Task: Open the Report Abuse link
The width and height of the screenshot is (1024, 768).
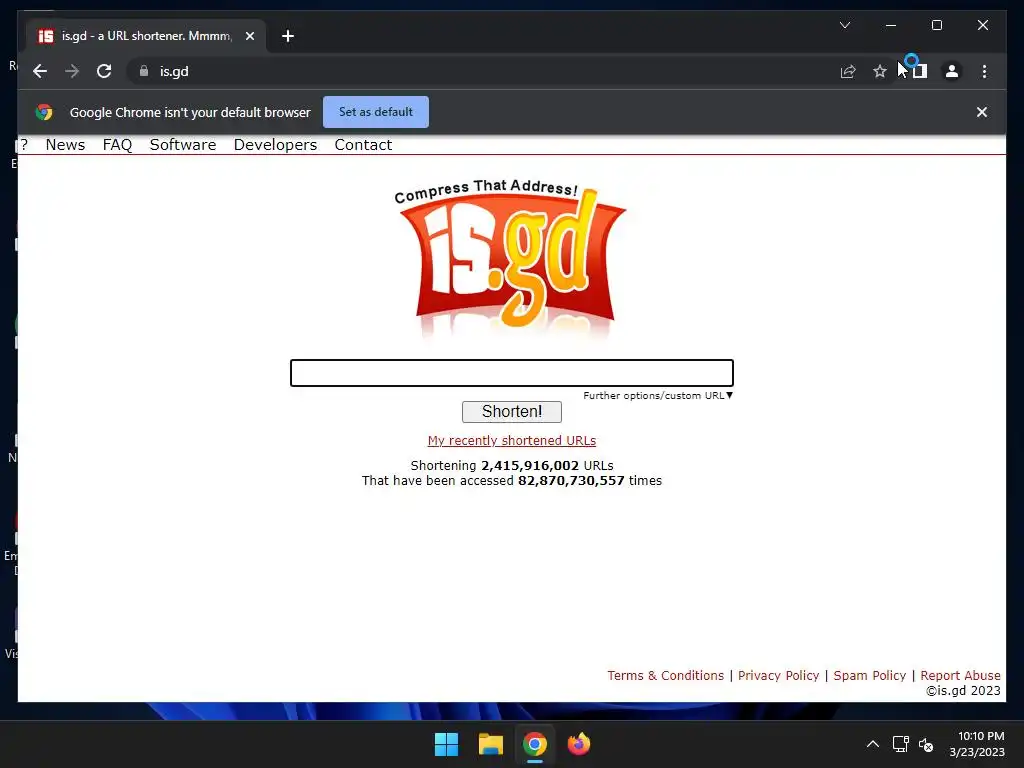Action: (960, 675)
